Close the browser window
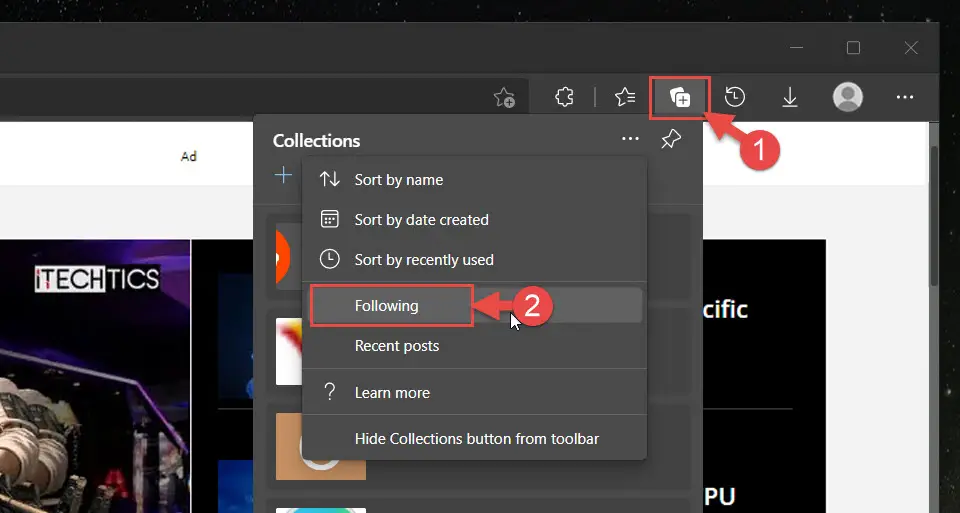Screen dimensions: 960x513 911,48
